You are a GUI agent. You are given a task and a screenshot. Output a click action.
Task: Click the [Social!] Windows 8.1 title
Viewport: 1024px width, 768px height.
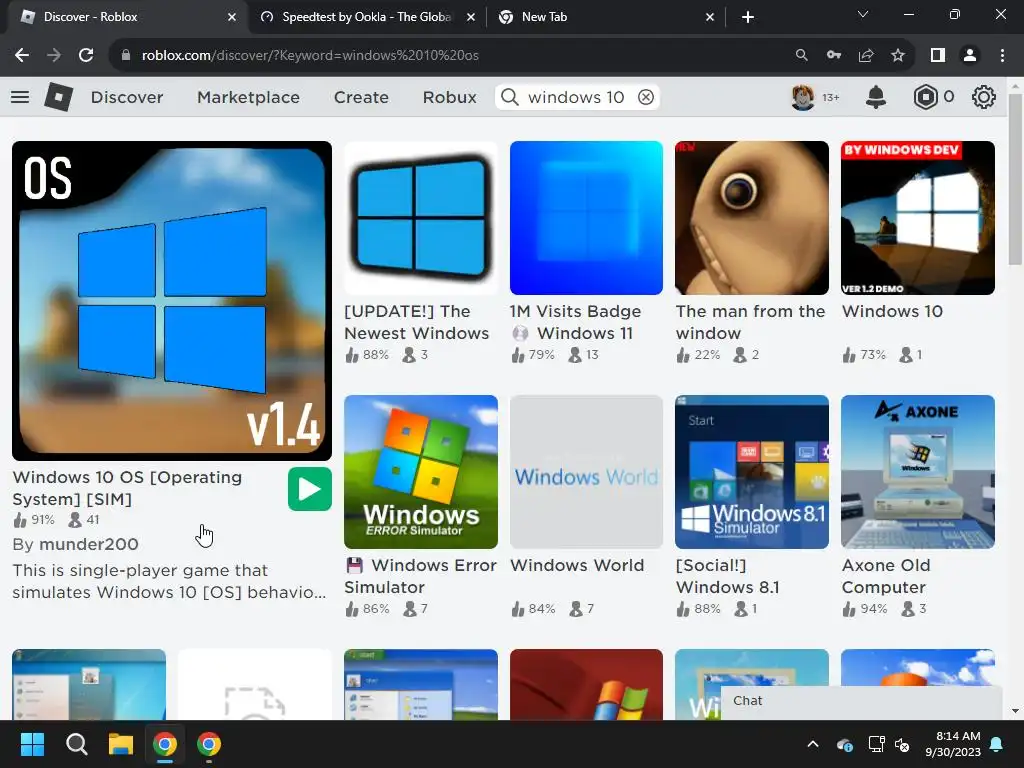(x=728, y=577)
